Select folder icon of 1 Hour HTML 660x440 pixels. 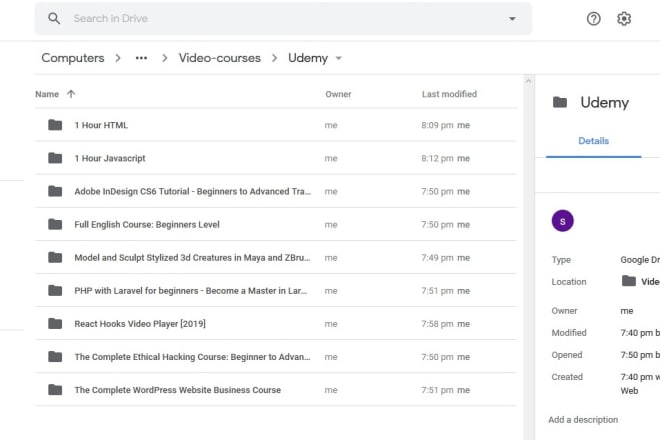click(x=55, y=125)
